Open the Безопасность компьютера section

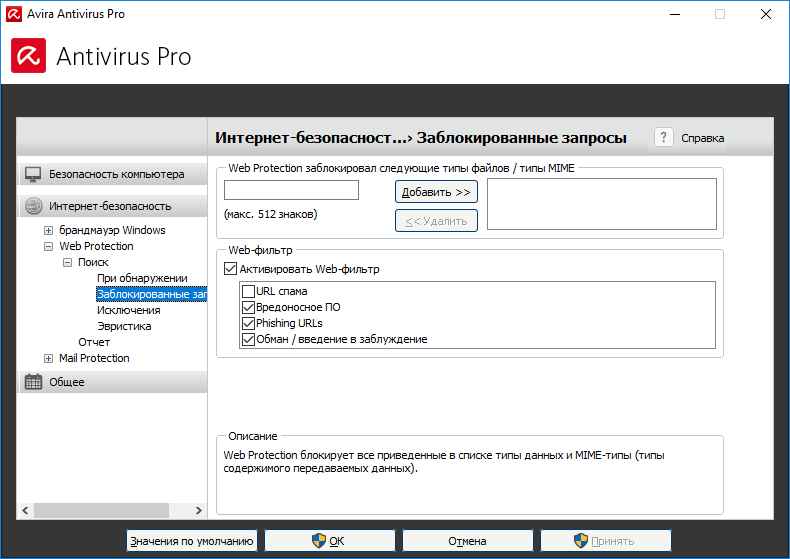[112, 174]
